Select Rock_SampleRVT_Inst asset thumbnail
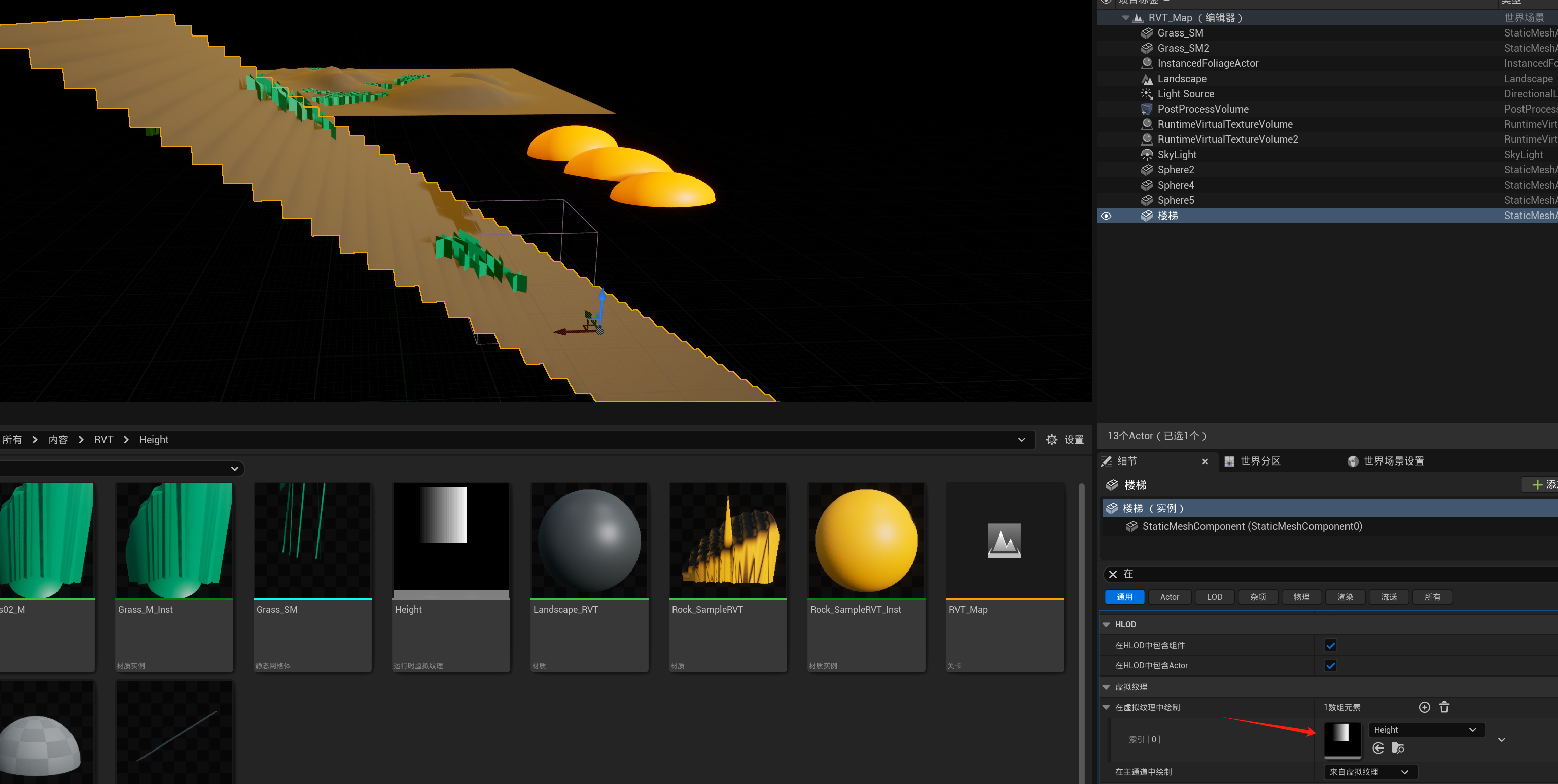The image size is (1558, 784). point(866,542)
